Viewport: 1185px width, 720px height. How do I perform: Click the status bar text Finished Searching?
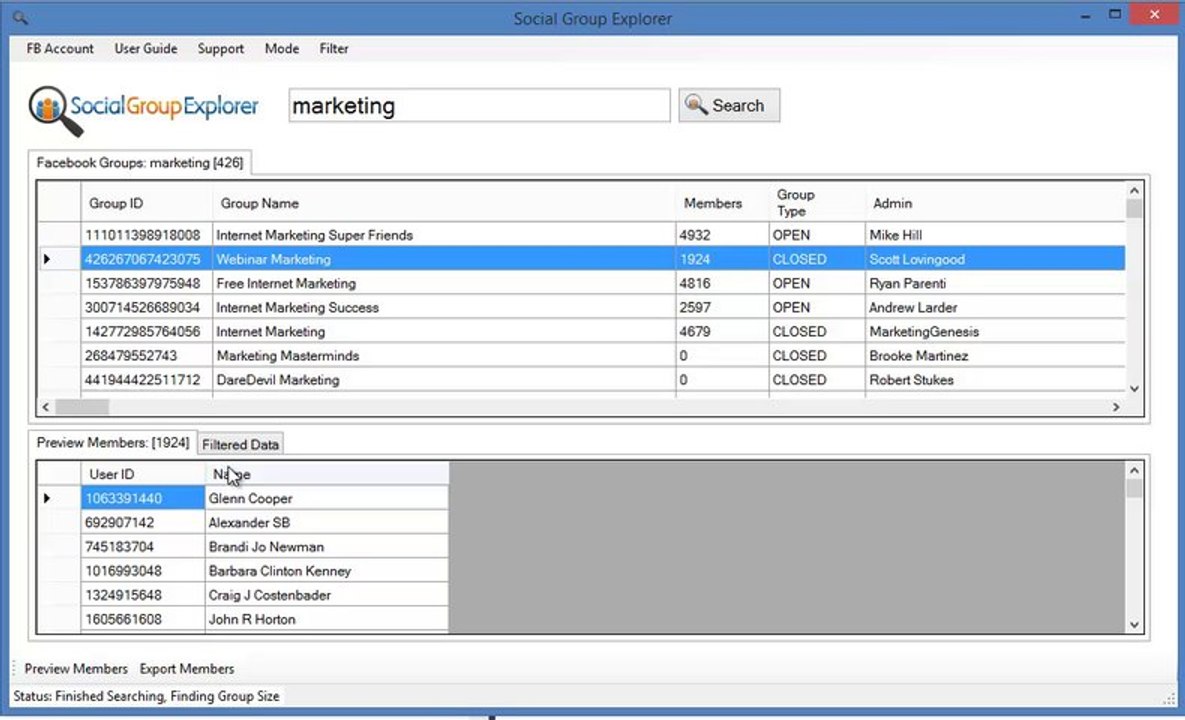pos(146,696)
